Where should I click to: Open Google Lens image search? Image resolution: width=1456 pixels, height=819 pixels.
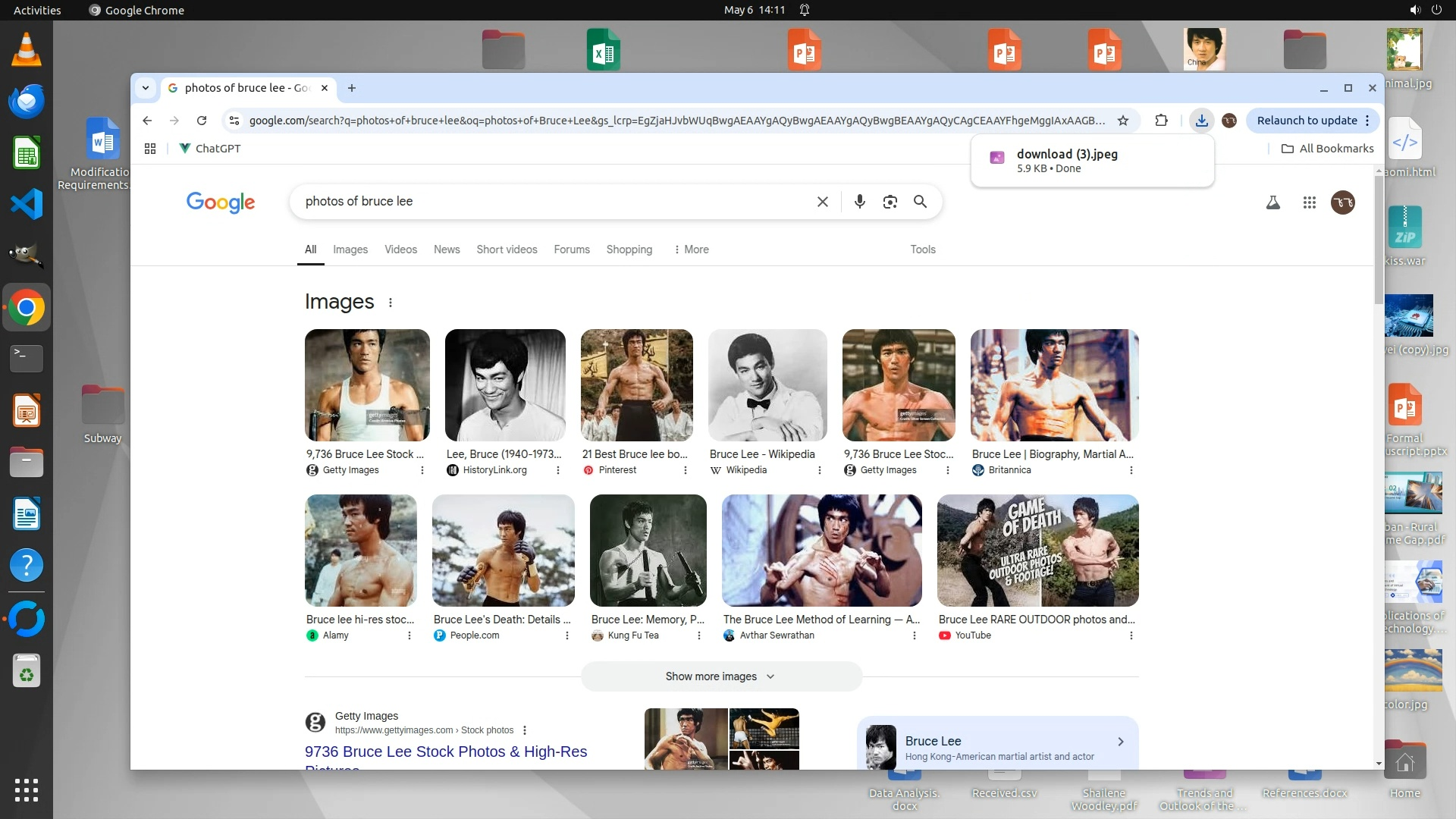click(890, 202)
